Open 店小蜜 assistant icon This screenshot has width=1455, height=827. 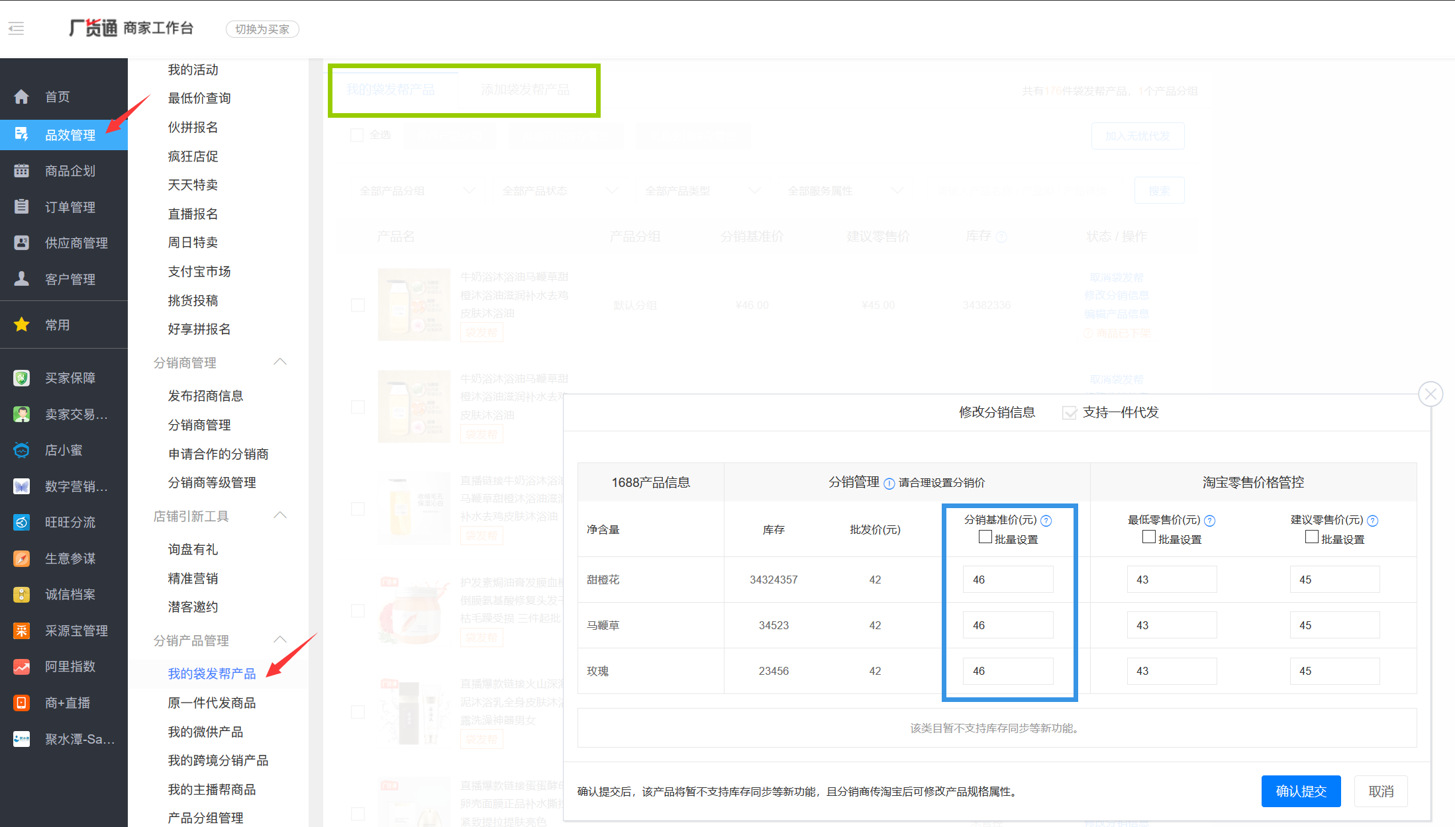(x=21, y=450)
